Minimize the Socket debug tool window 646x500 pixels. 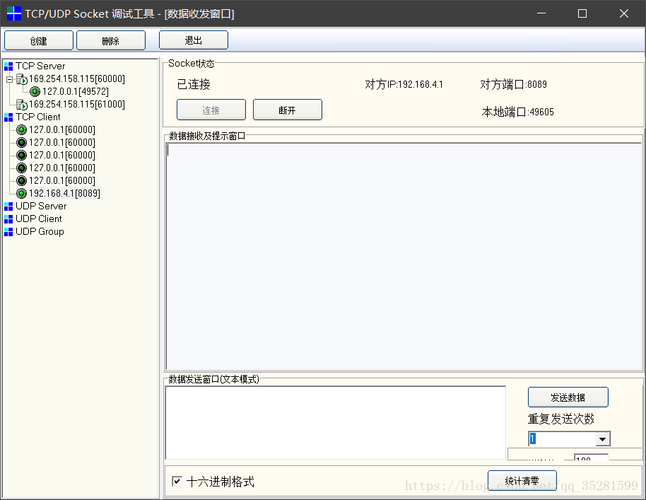[x=541, y=14]
